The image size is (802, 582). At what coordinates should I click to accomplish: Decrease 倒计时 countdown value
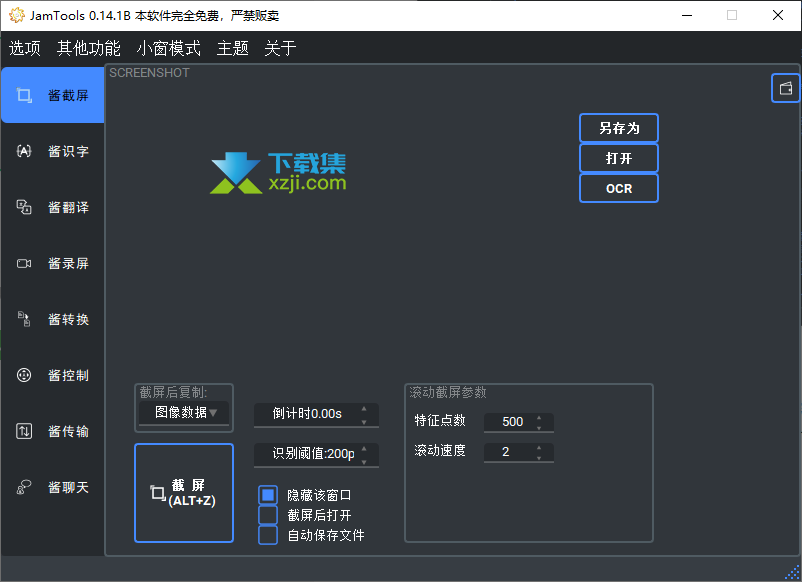[x=364, y=422]
